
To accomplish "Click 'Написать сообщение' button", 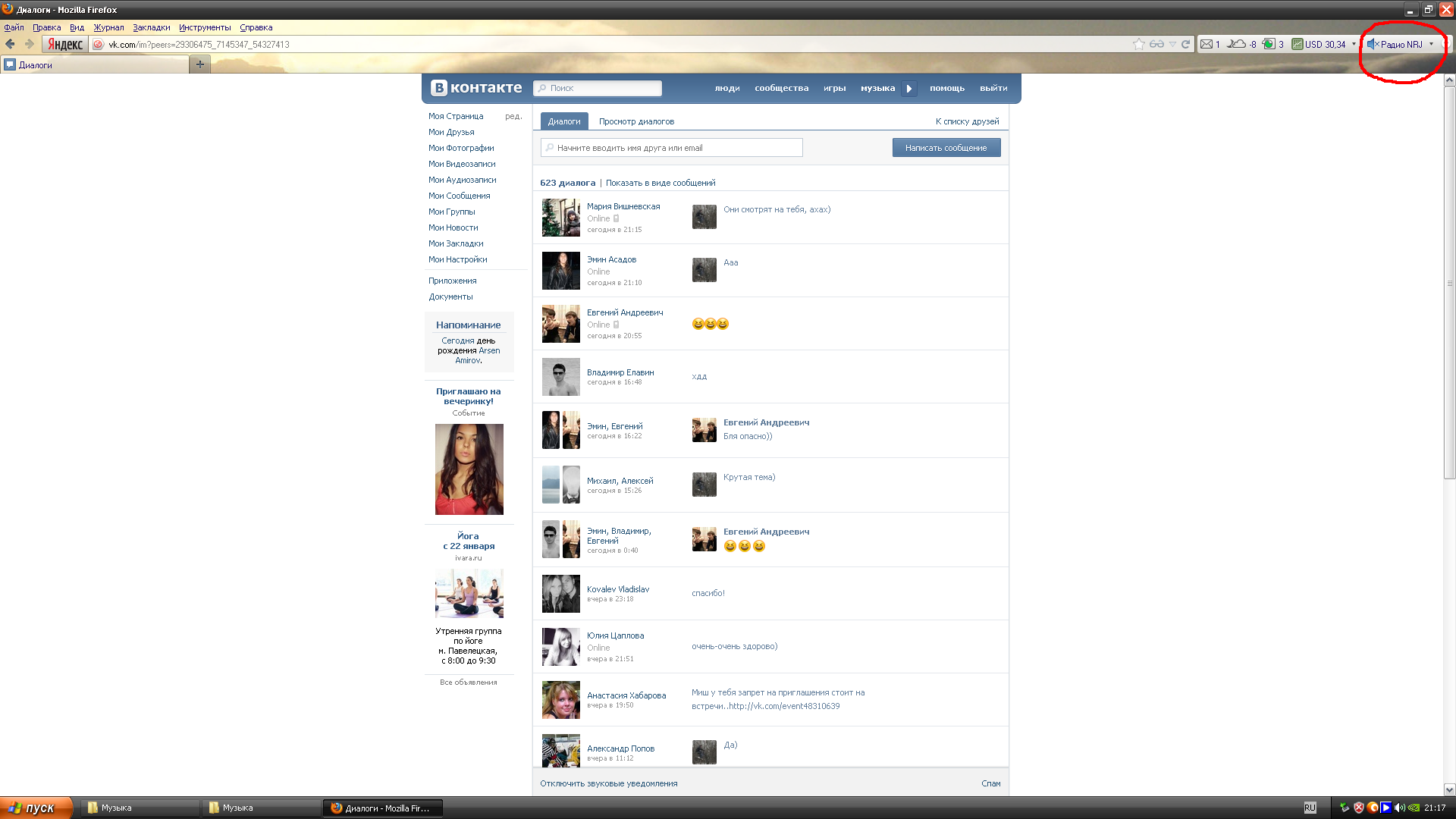I will click(x=946, y=148).
